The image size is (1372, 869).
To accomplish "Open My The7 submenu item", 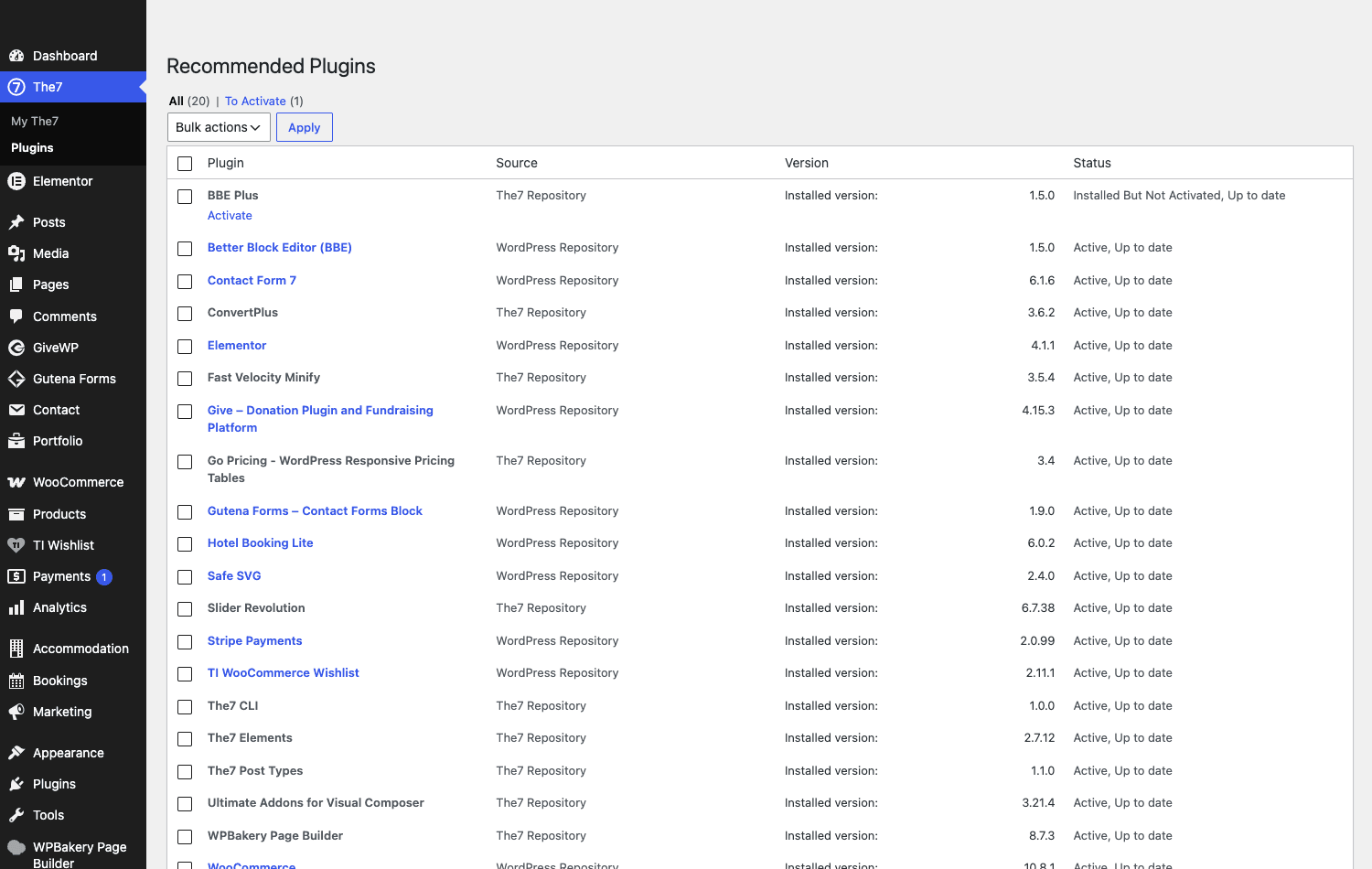I will pos(35,121).
